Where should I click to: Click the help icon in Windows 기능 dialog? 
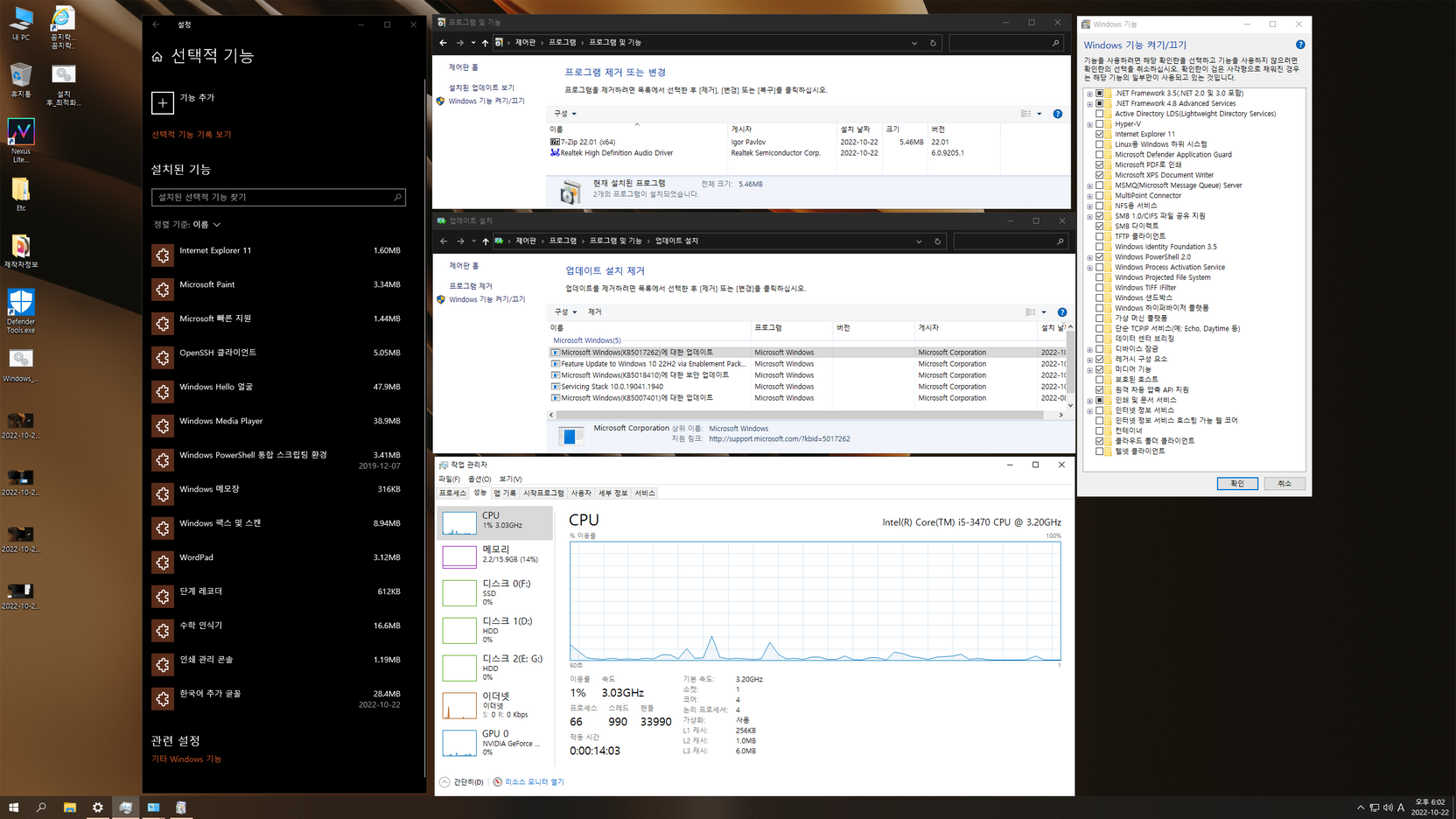(1300, 45)
